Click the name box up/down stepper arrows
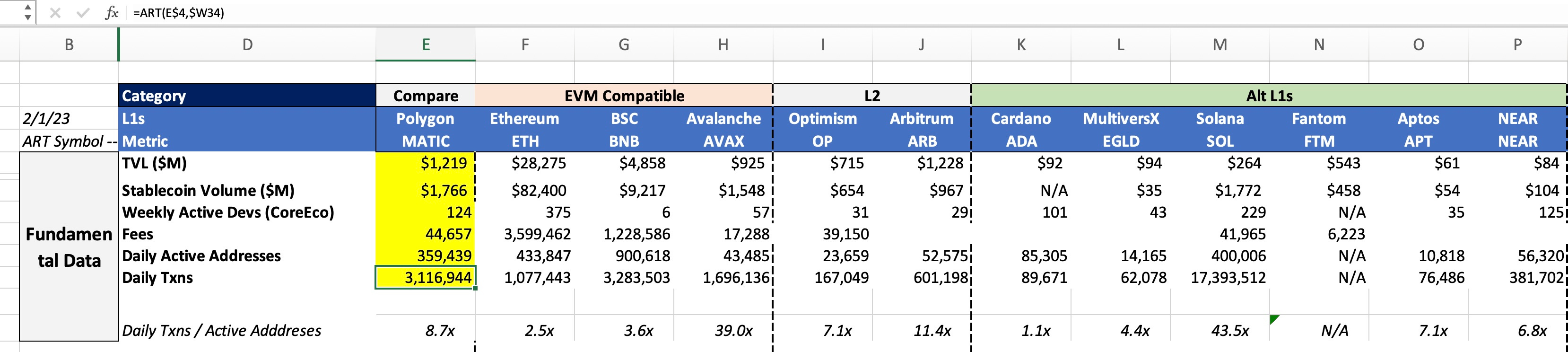The image size is (1568, 352). click(27, 12)
